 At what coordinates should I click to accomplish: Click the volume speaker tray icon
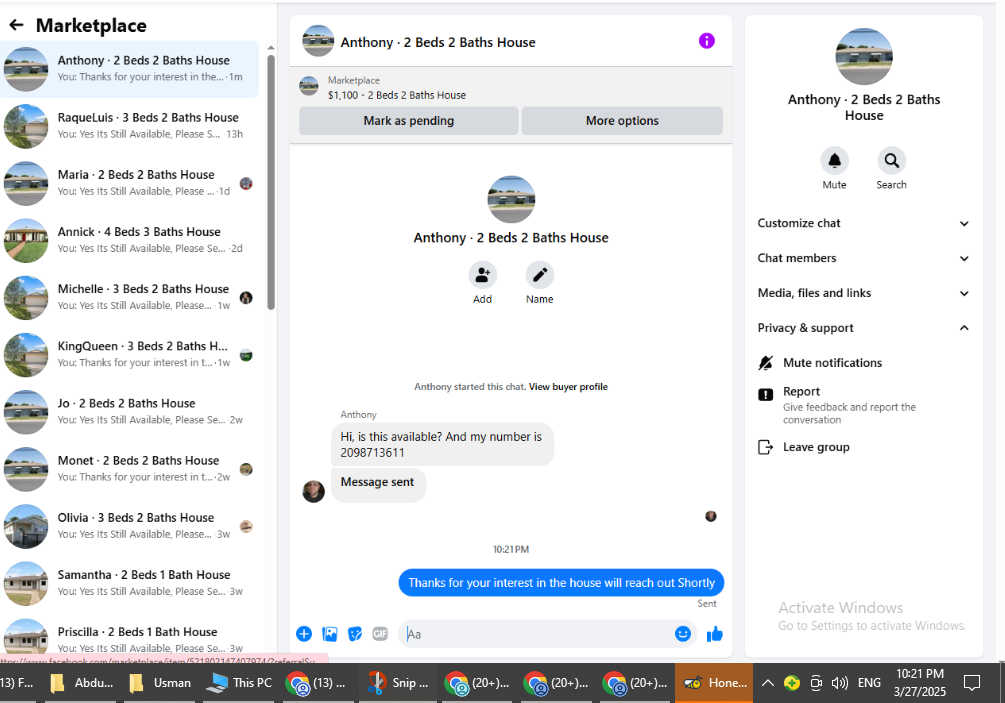click(840, 683)
